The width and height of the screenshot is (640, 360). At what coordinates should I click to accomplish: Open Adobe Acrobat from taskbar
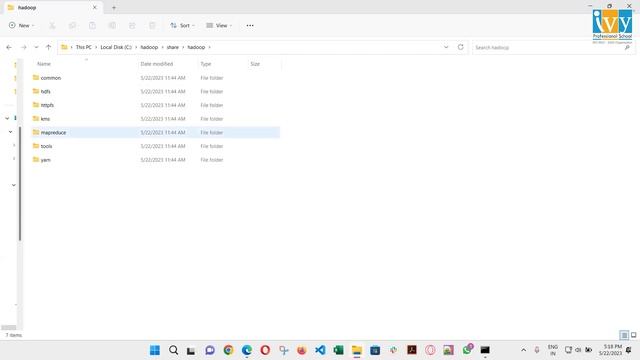pos(412,350)
